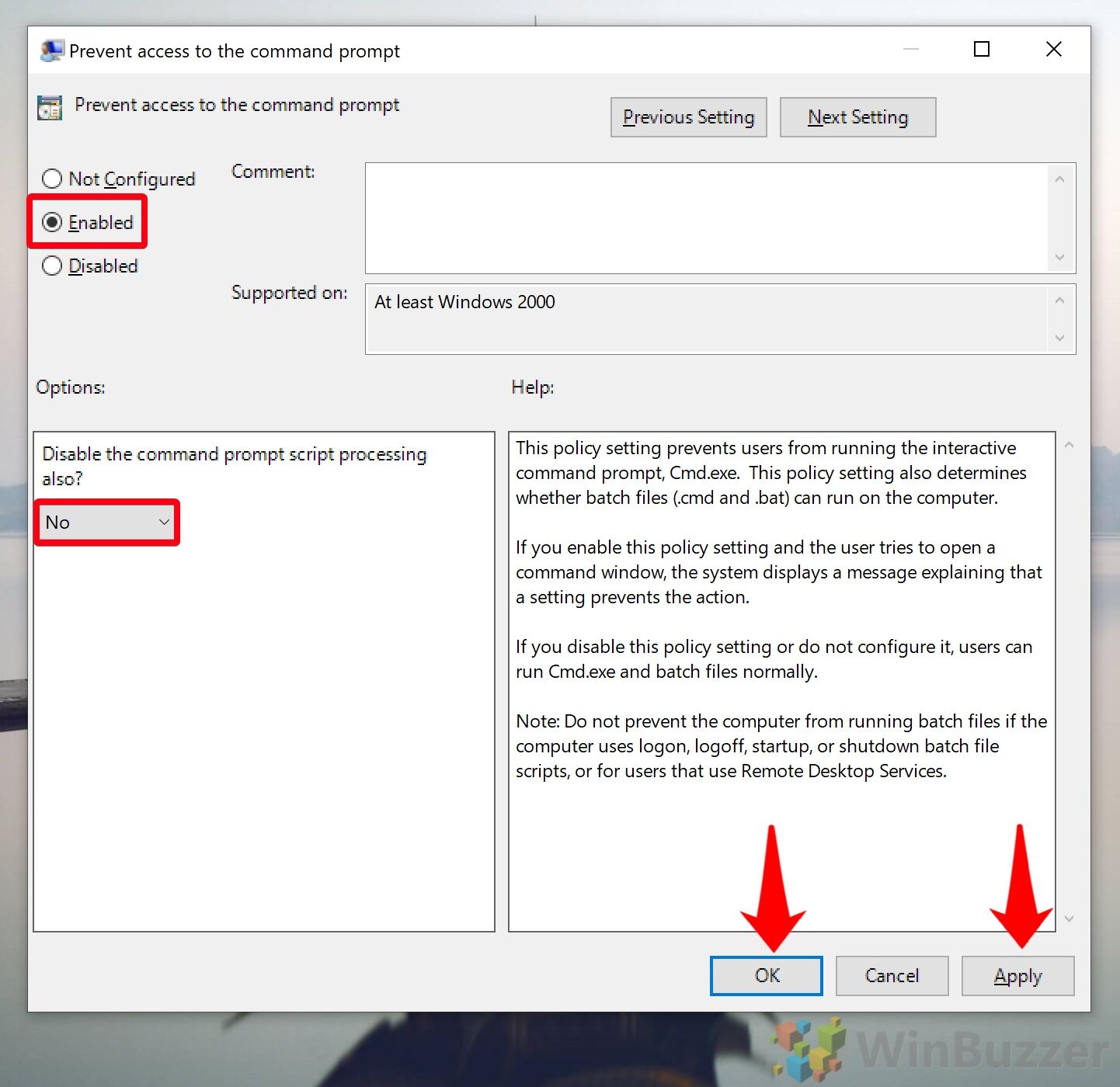Click the policy setting icon beside heading
This screenshot has height=1087, width=1120.
50,107
